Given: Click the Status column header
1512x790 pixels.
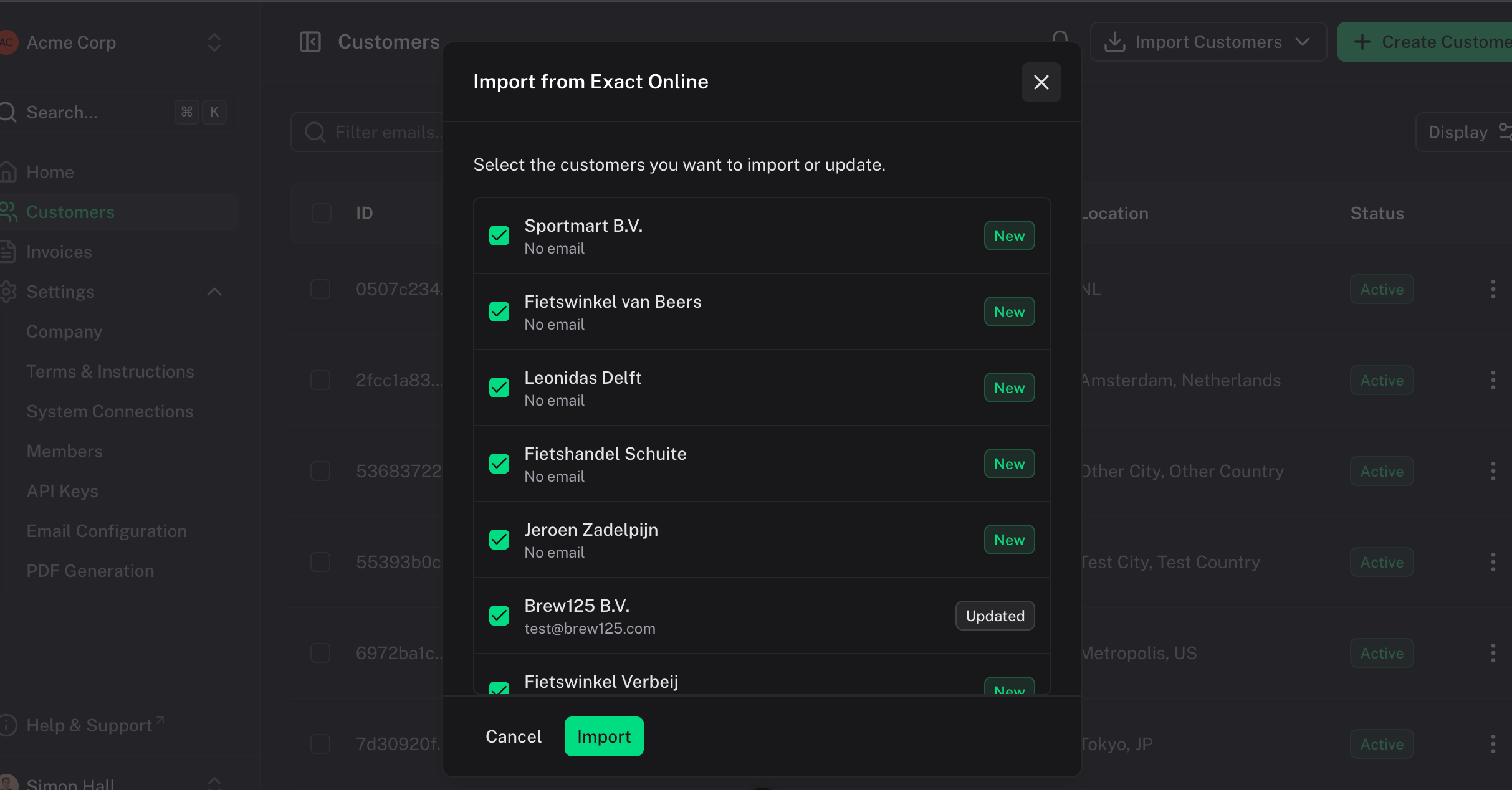Looking at the screenshot, I should [x=1377, y=213].
